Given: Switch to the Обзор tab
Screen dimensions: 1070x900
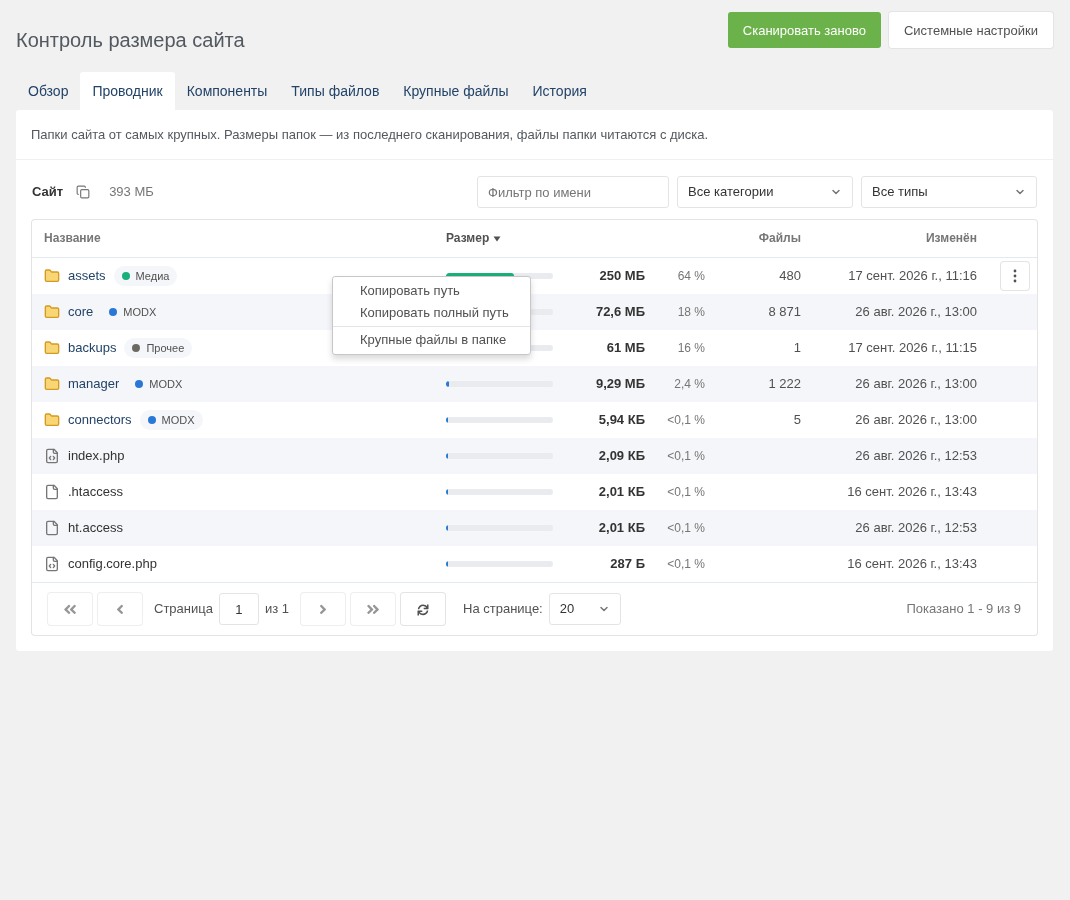Looking at the screenshot, I should [48, 91].
